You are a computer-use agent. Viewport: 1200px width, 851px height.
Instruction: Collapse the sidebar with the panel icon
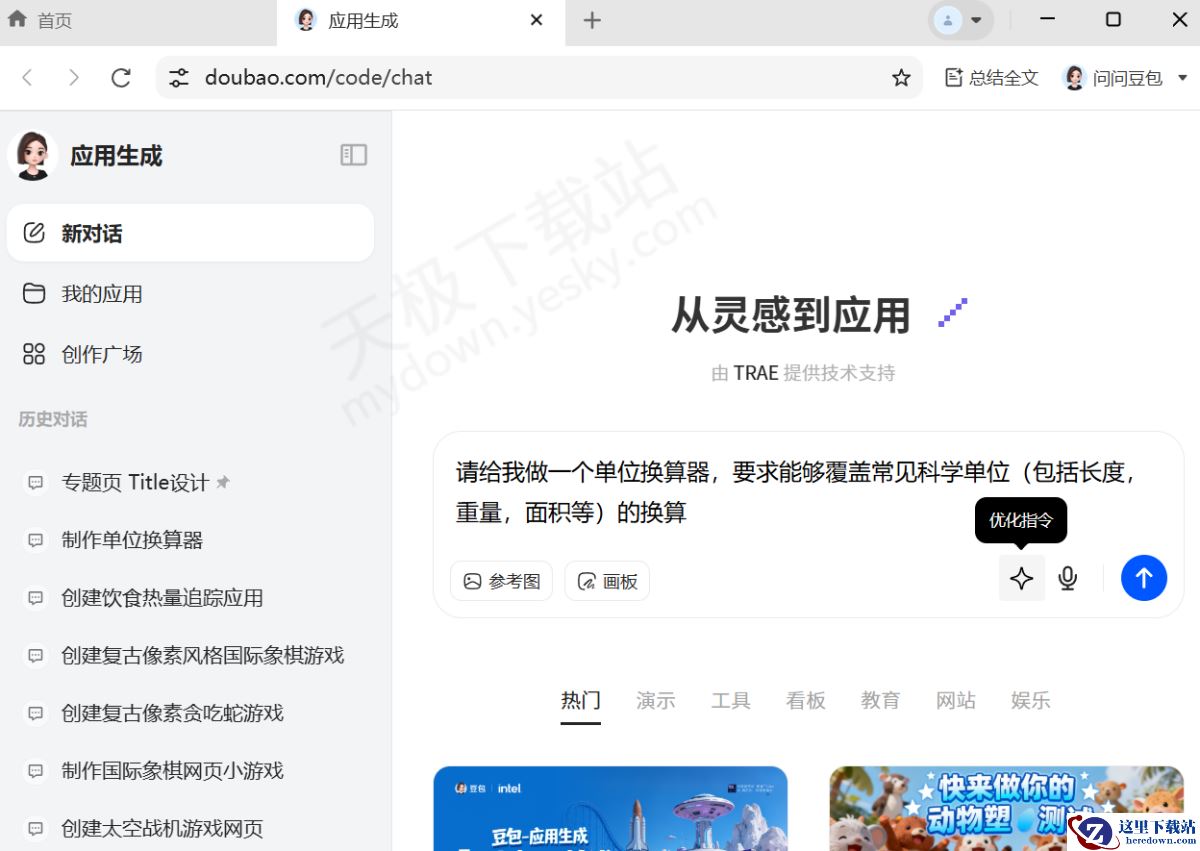coord(353,155)
